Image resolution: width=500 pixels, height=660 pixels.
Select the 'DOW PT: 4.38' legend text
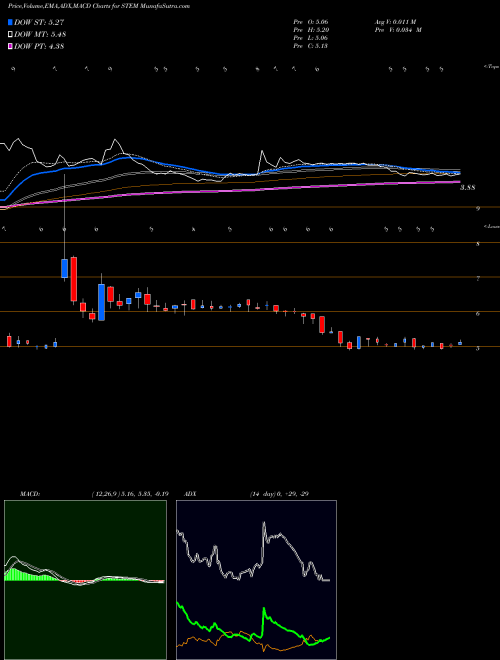click(x=39, y=46)
